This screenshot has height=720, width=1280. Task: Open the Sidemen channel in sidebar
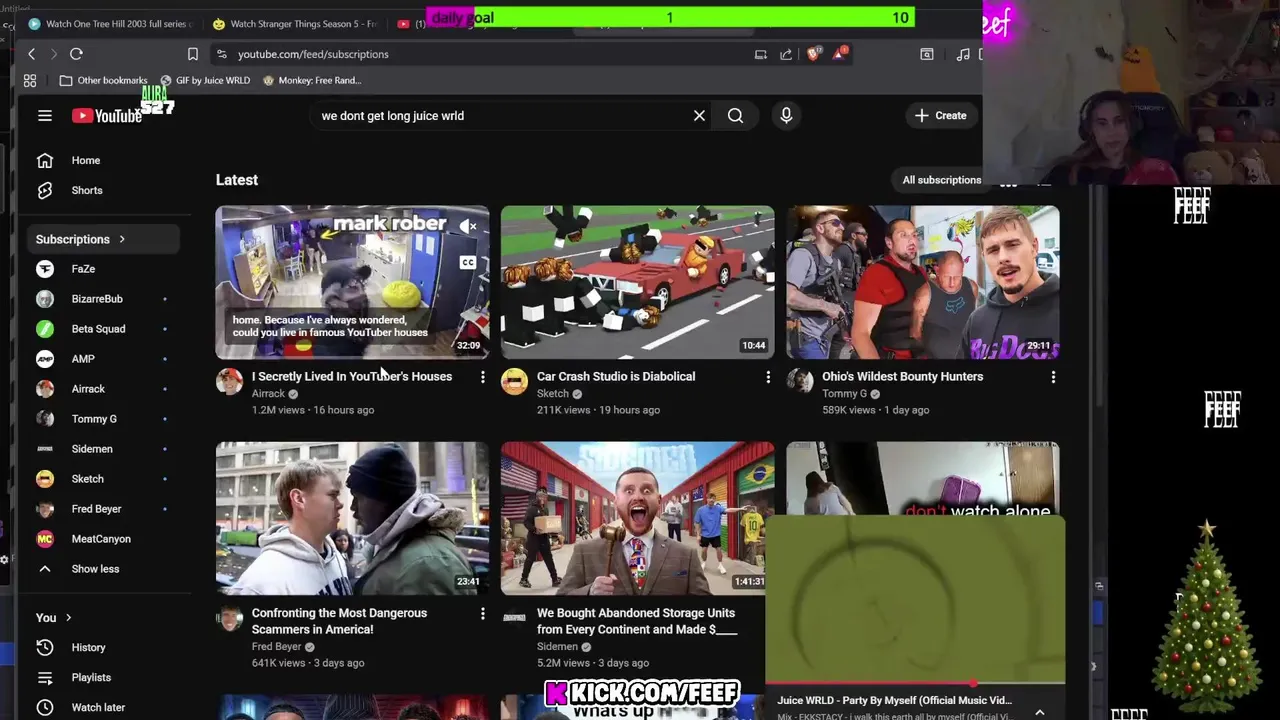pos(104,449)
